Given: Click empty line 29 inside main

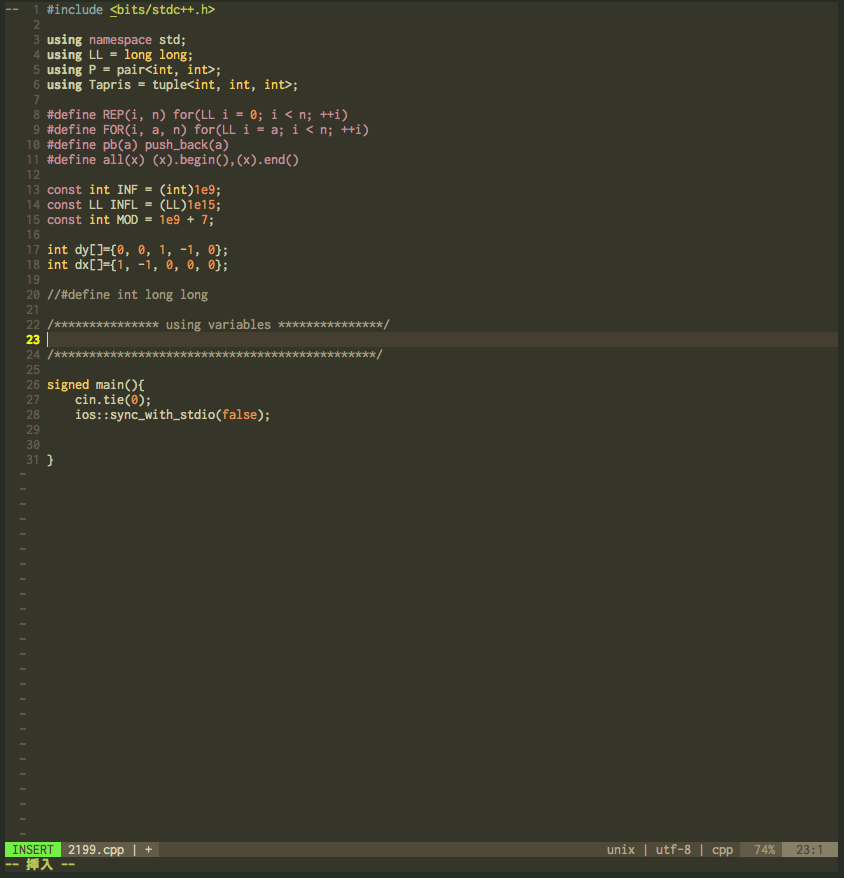Looking at the screenshot, I should [442, 430].
